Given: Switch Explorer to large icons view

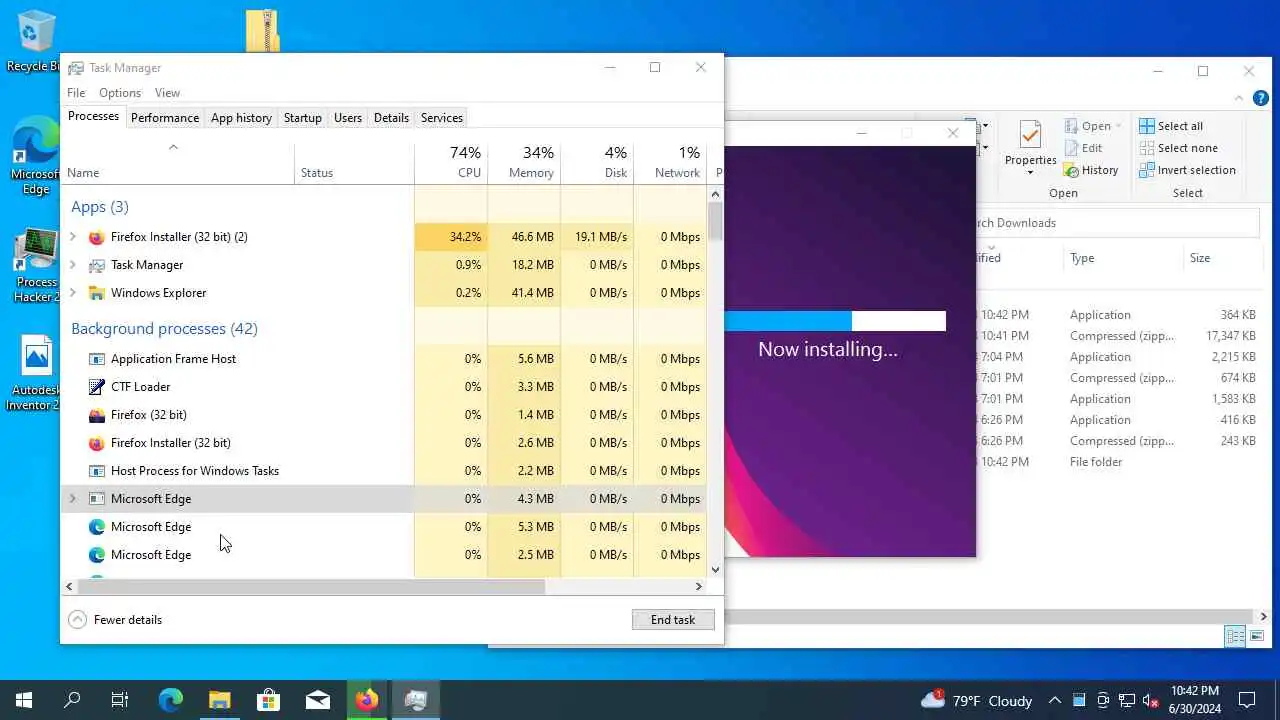Looking at the screenshot, I should 1257,636.
